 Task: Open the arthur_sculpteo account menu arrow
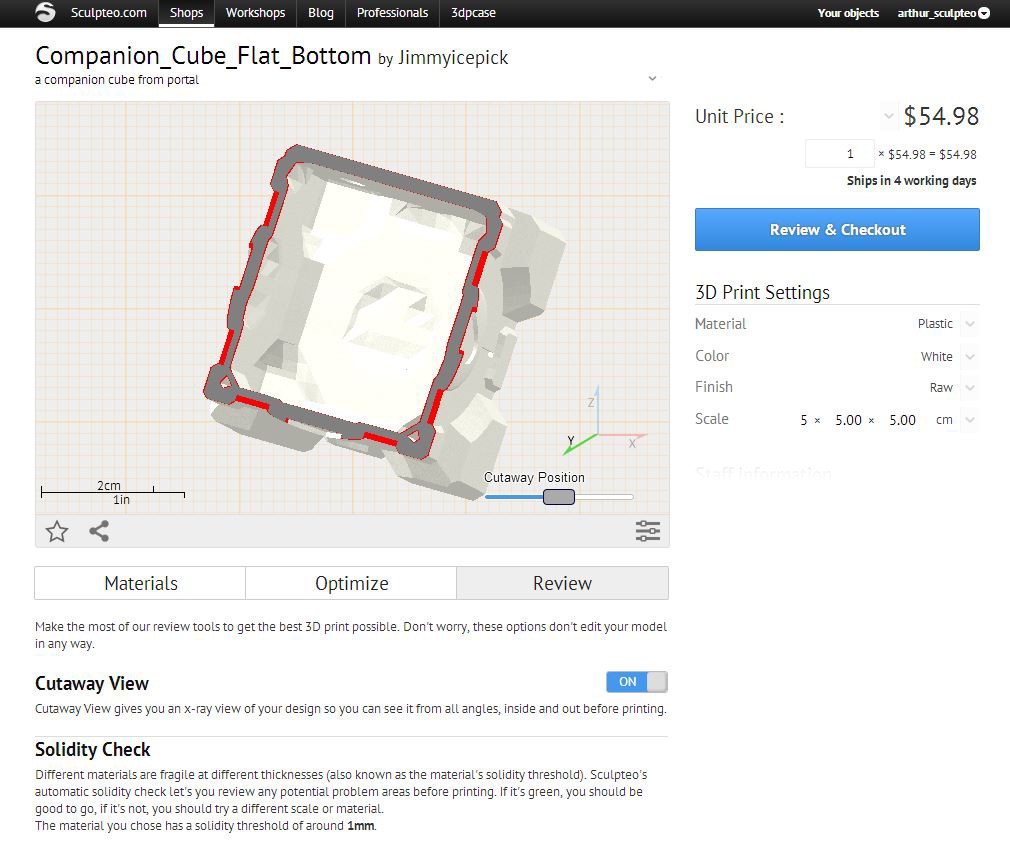[984, 14]
